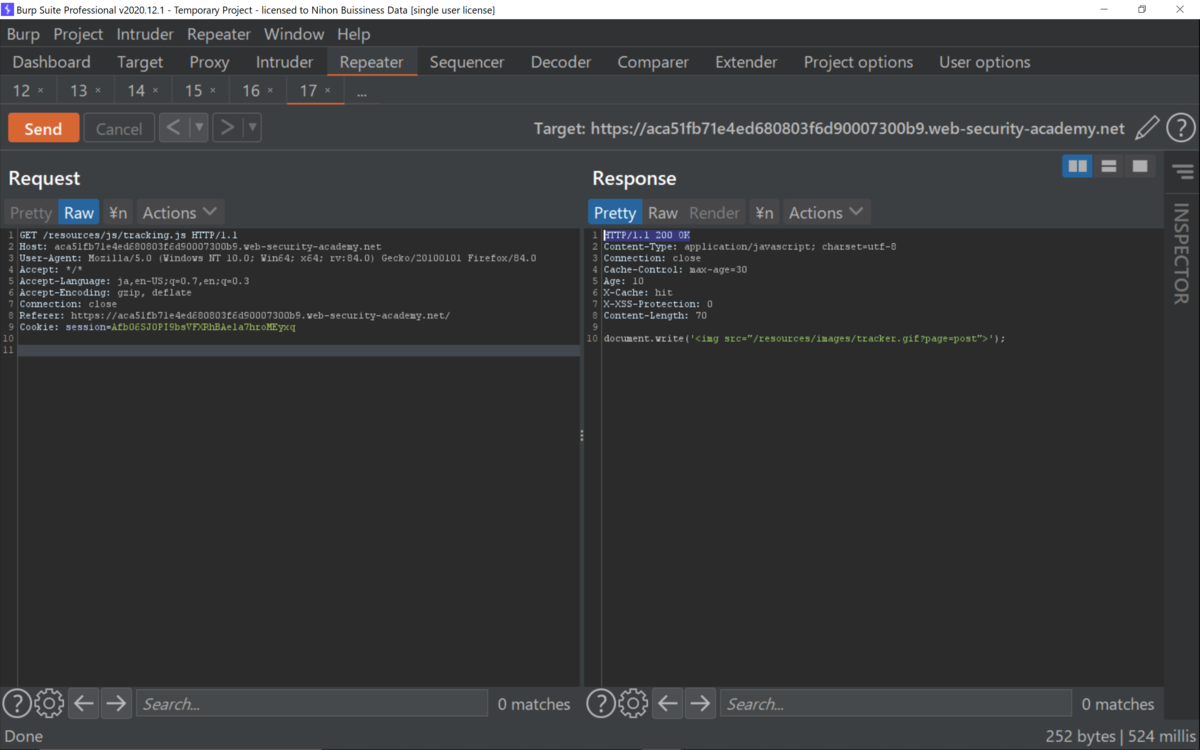1200x750 pixels.
Task: Select top-bottom split layout icon
Action: [1109, 166]
